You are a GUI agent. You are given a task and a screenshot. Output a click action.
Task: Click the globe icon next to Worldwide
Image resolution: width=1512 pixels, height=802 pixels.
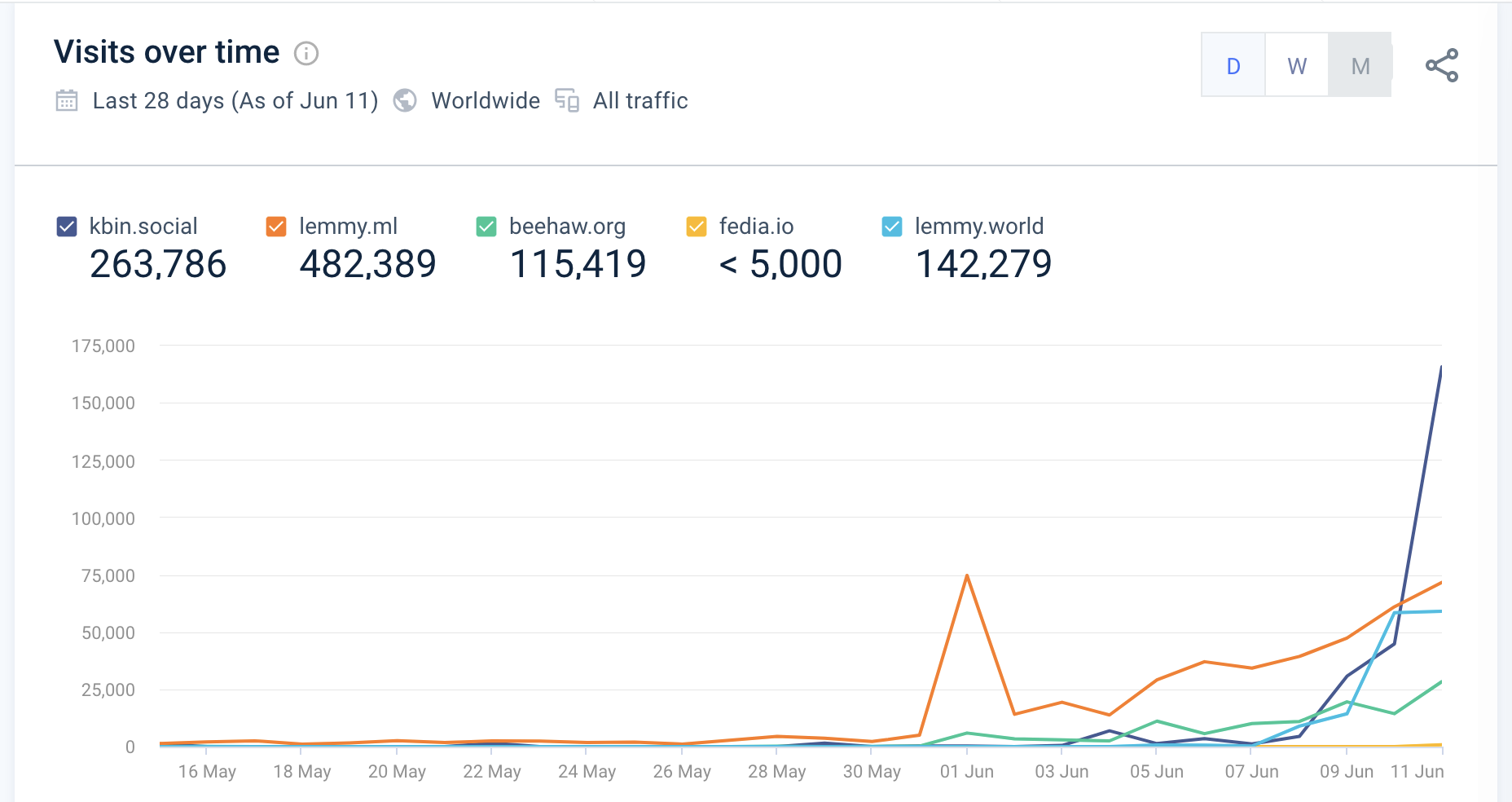[405, 100]
